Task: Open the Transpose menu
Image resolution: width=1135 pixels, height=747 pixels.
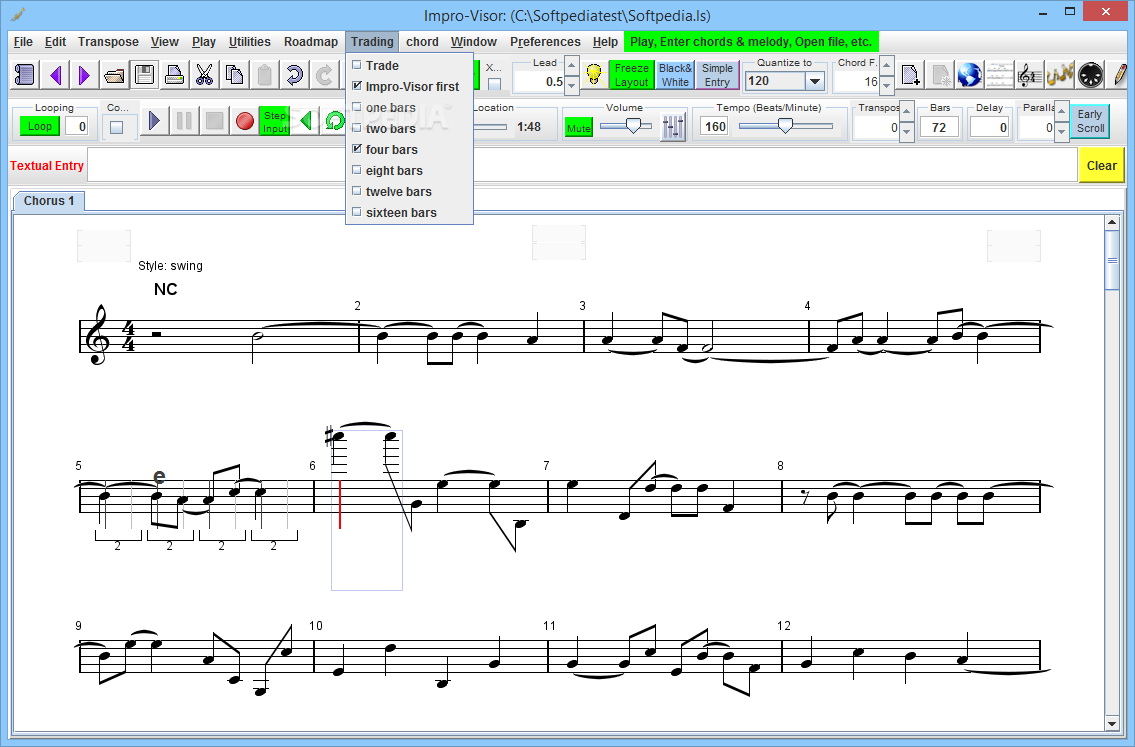Action: (x=108, y=42)
